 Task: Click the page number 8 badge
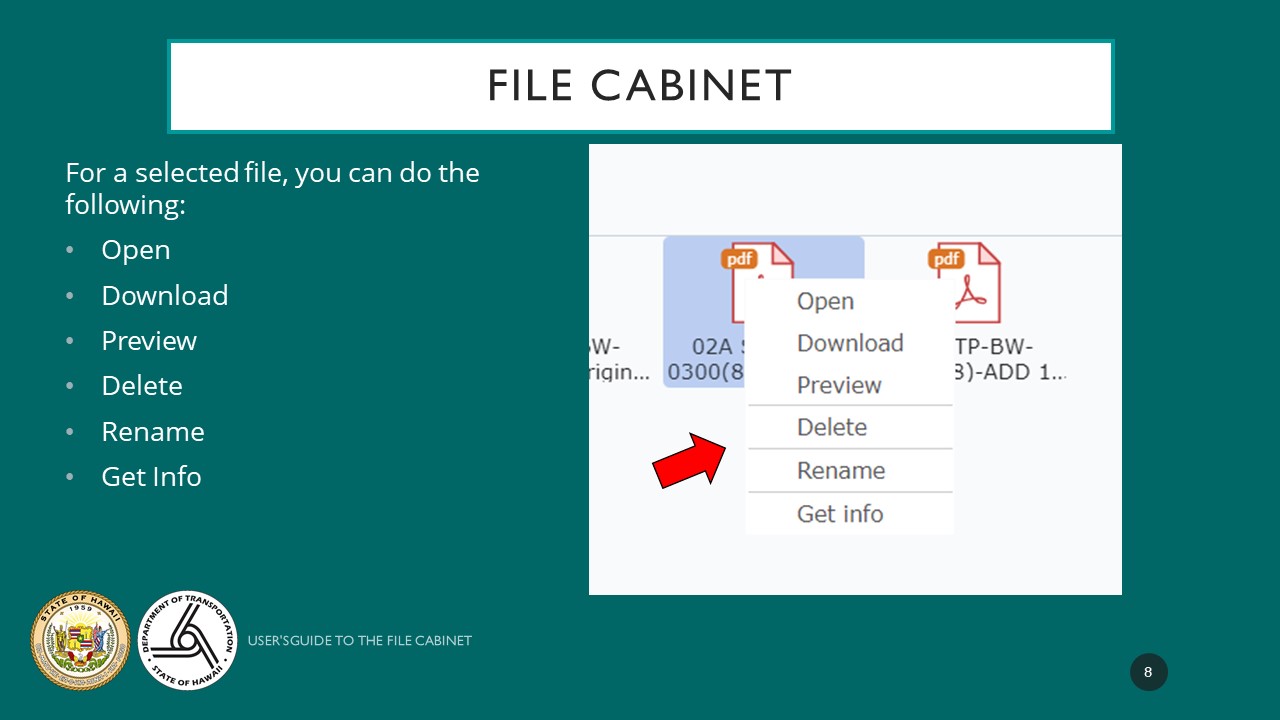pos(1148,672)
